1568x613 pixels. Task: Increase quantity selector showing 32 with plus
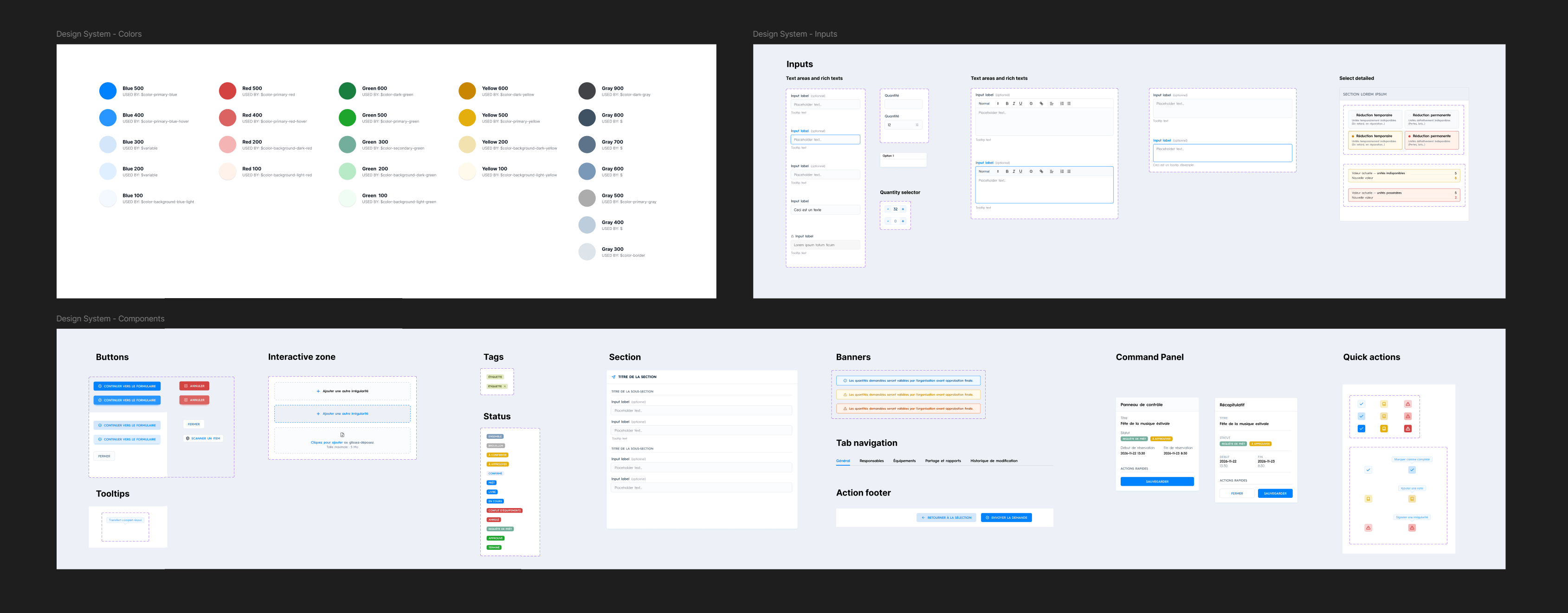click(903, 209)
